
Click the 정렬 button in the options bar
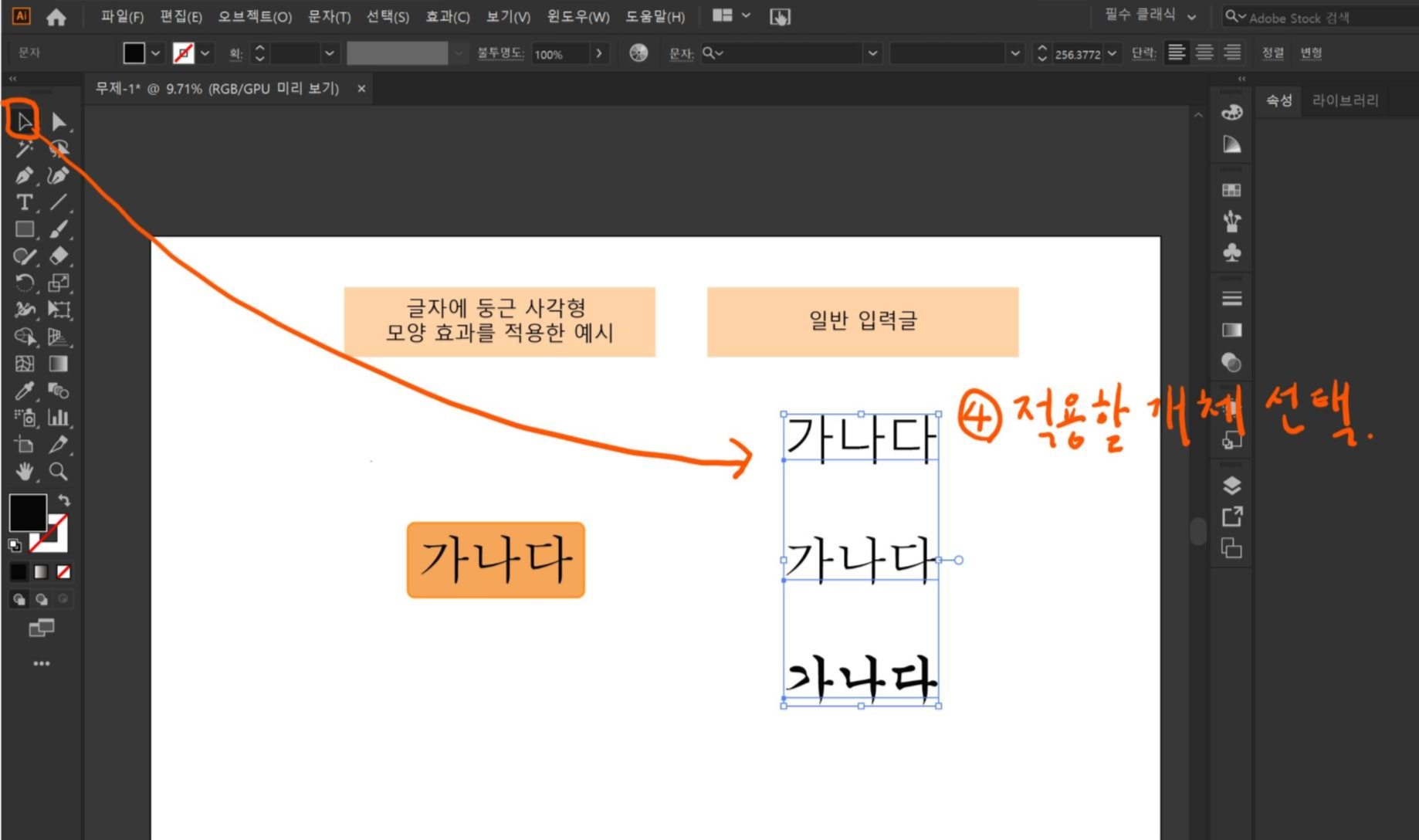click(1272, 52)
